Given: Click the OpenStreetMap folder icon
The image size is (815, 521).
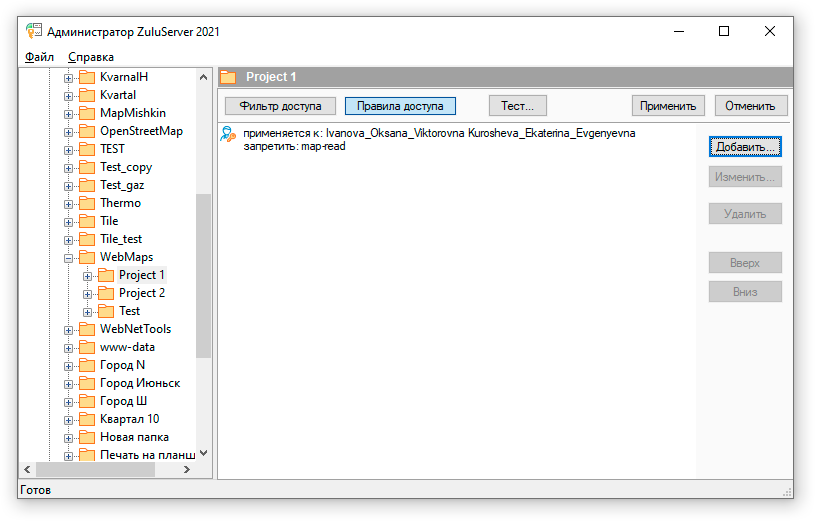Looking at the screenshot, I should pos(87,131).
